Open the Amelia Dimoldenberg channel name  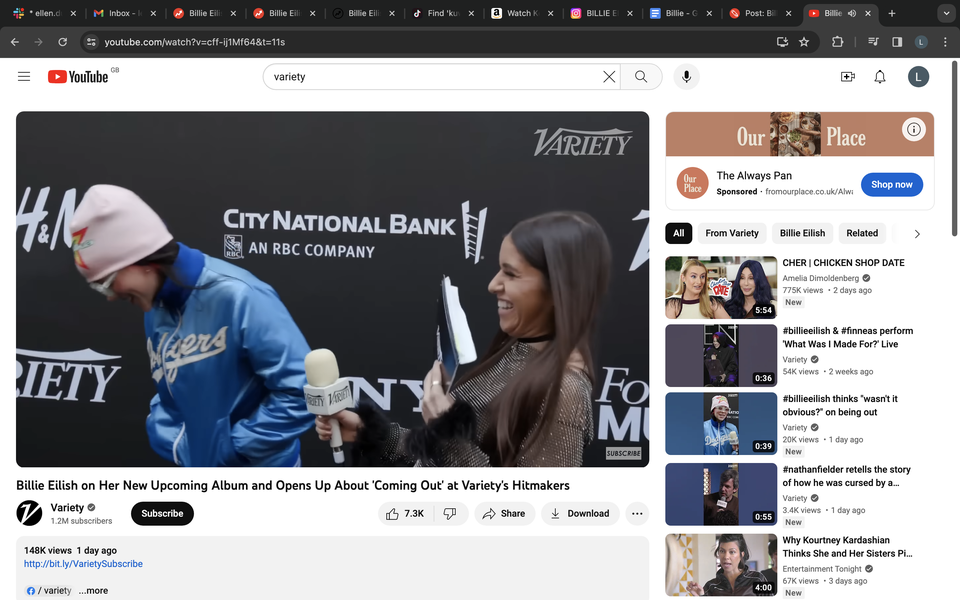[820, 278]
